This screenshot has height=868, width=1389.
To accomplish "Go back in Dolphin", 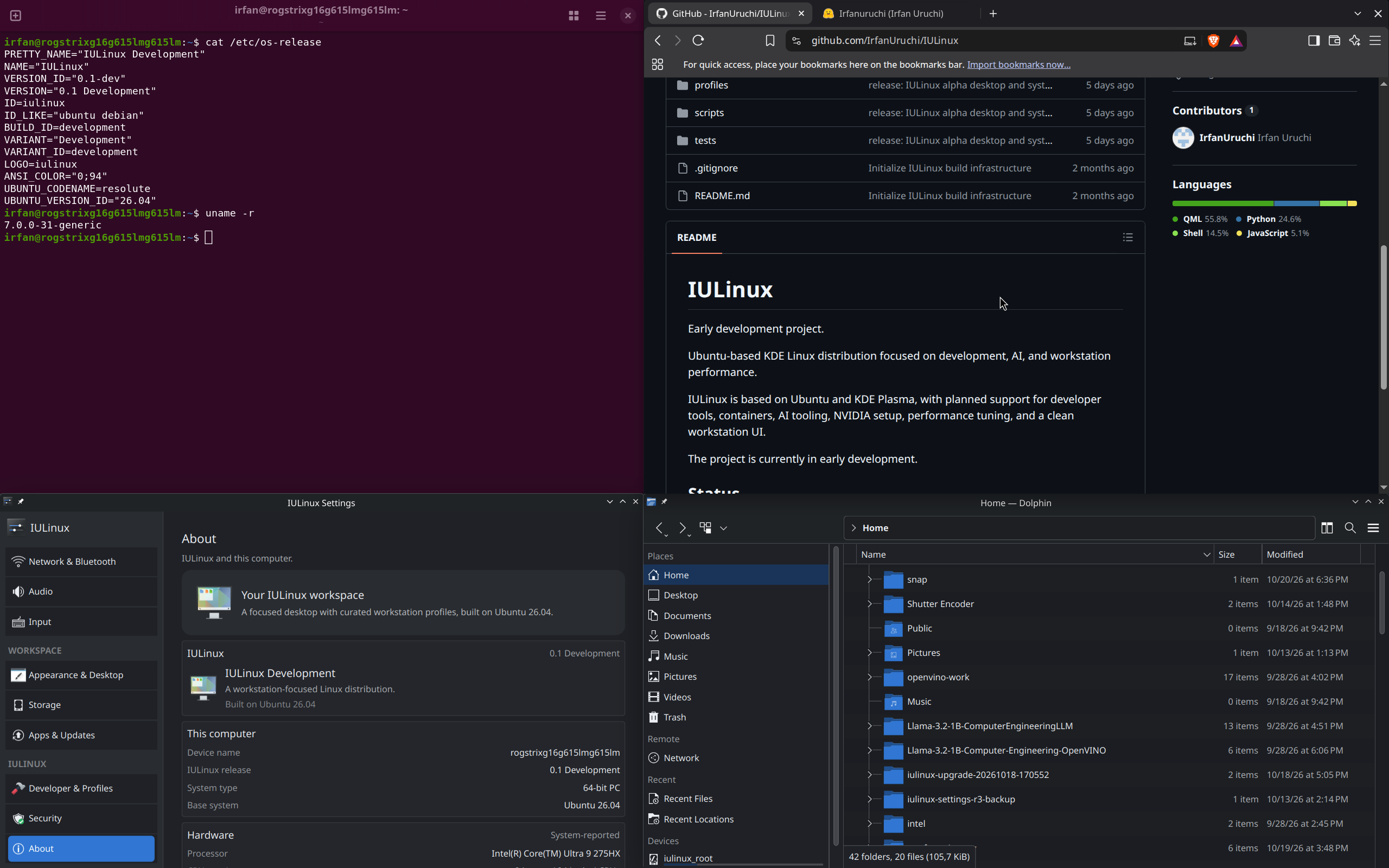I will point(660,527).
